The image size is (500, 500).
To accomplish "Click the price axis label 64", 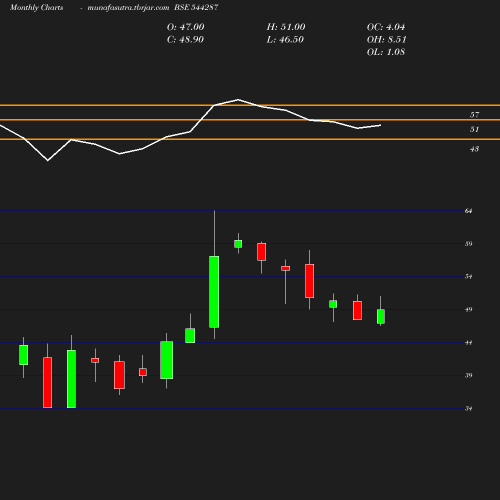I will tap(468, 211).
